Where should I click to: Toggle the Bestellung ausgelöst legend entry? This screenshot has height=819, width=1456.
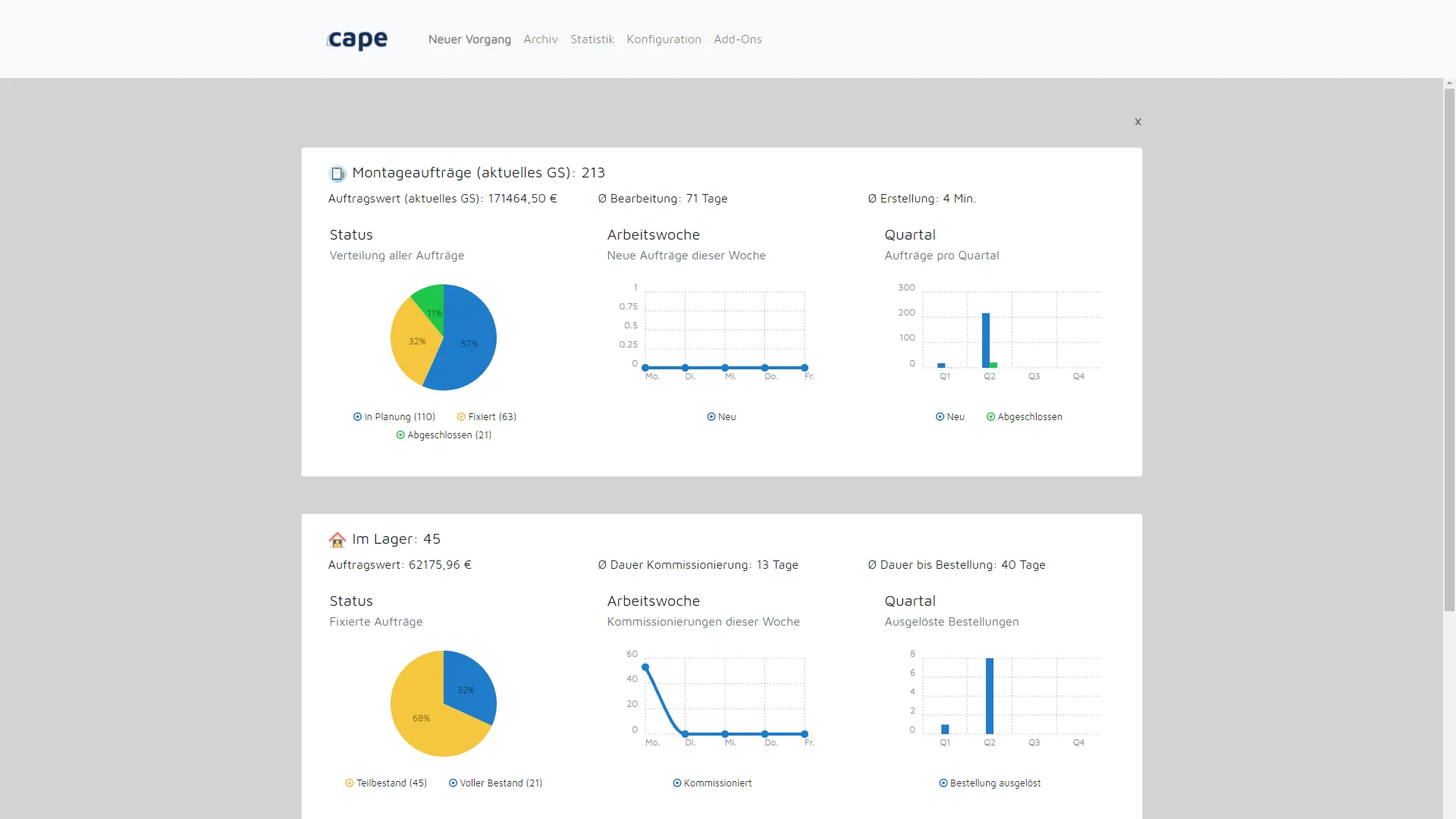click(x=990, y=783)
